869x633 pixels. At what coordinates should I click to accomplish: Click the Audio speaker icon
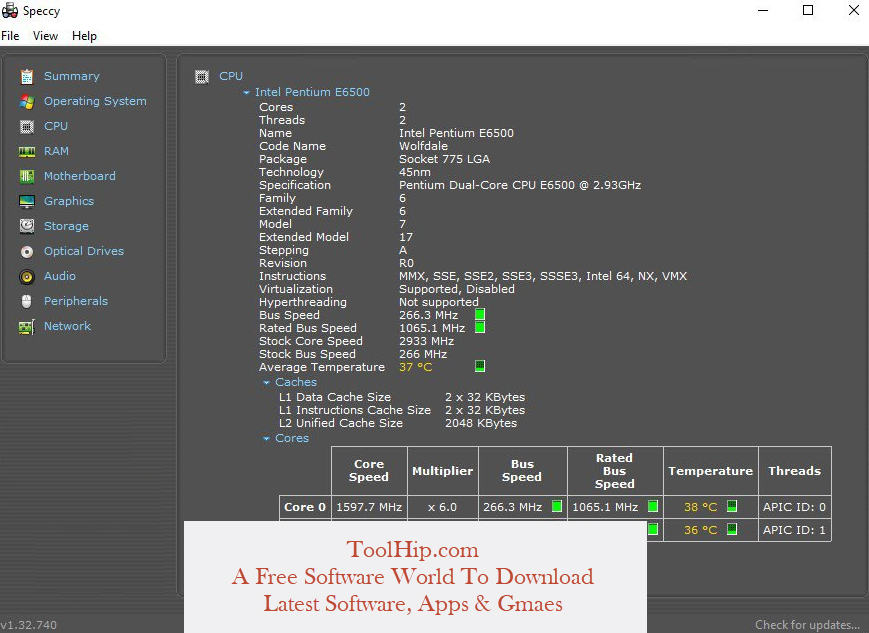tap(27, 277)
